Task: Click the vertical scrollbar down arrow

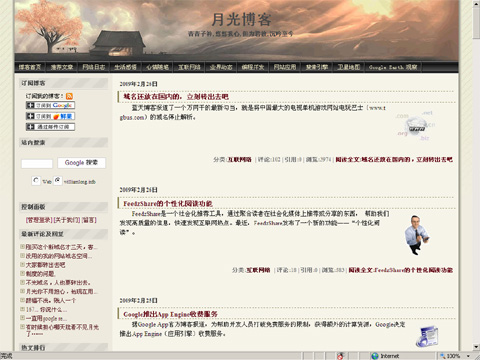Action: click(476, 347)
